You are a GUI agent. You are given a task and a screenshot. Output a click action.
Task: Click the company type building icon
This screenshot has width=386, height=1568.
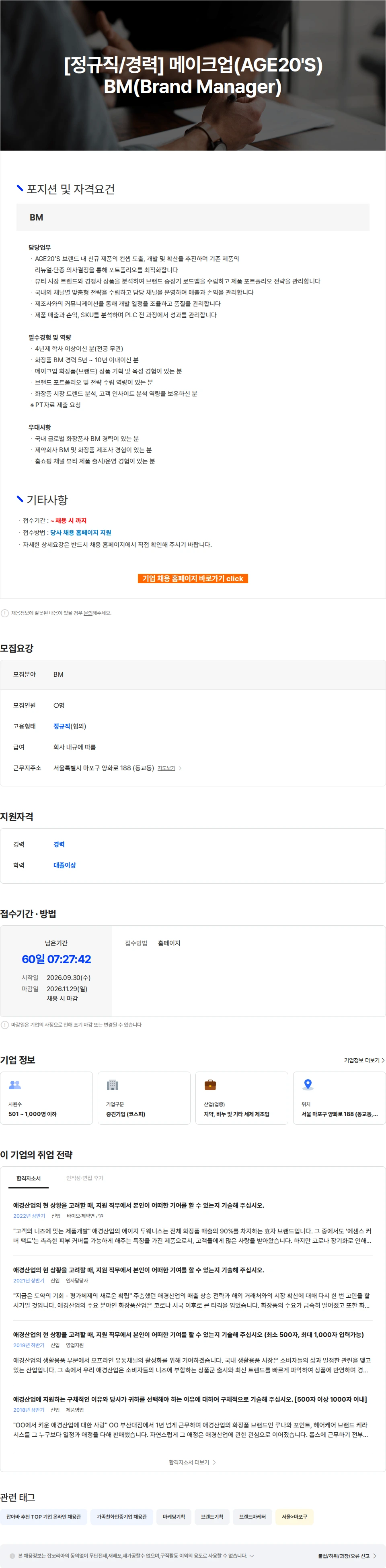point(112,1085)
